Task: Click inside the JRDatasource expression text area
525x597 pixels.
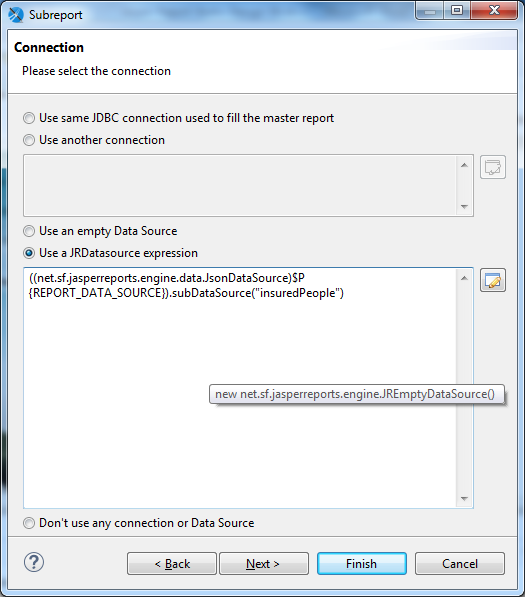Action: [x=240, y=388]
